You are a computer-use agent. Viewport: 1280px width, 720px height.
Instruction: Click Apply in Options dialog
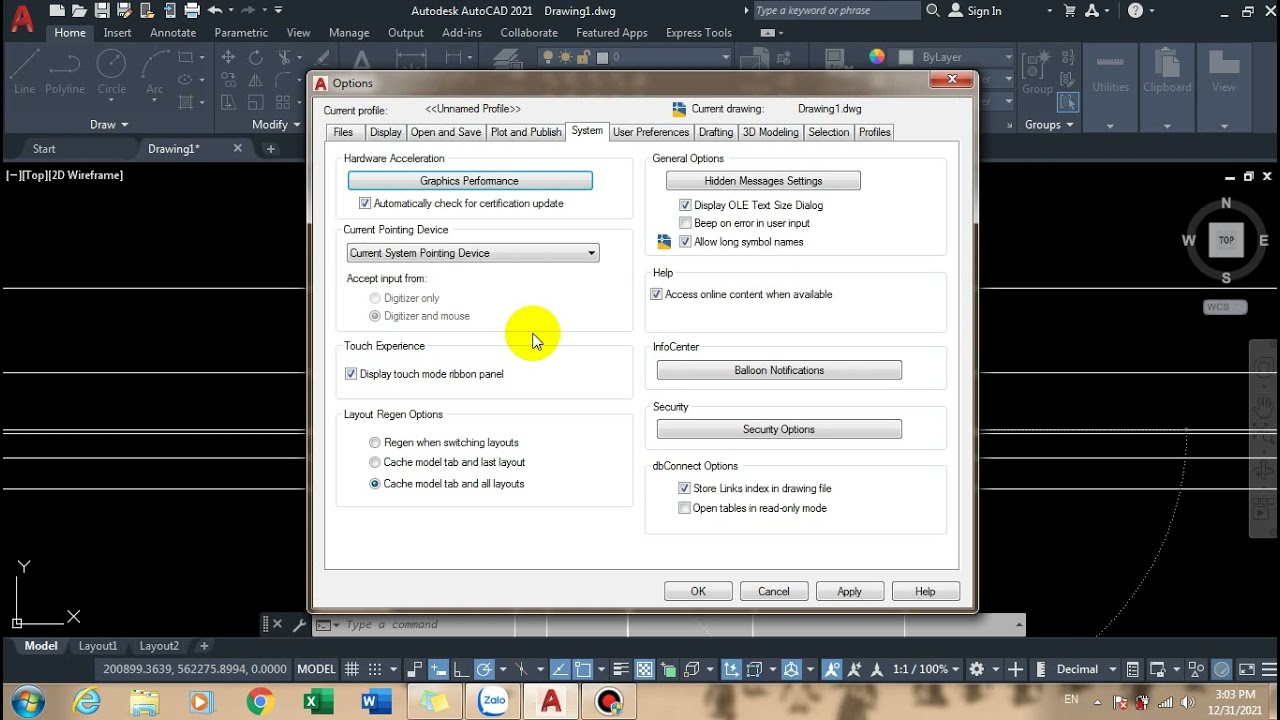point(849,591)
